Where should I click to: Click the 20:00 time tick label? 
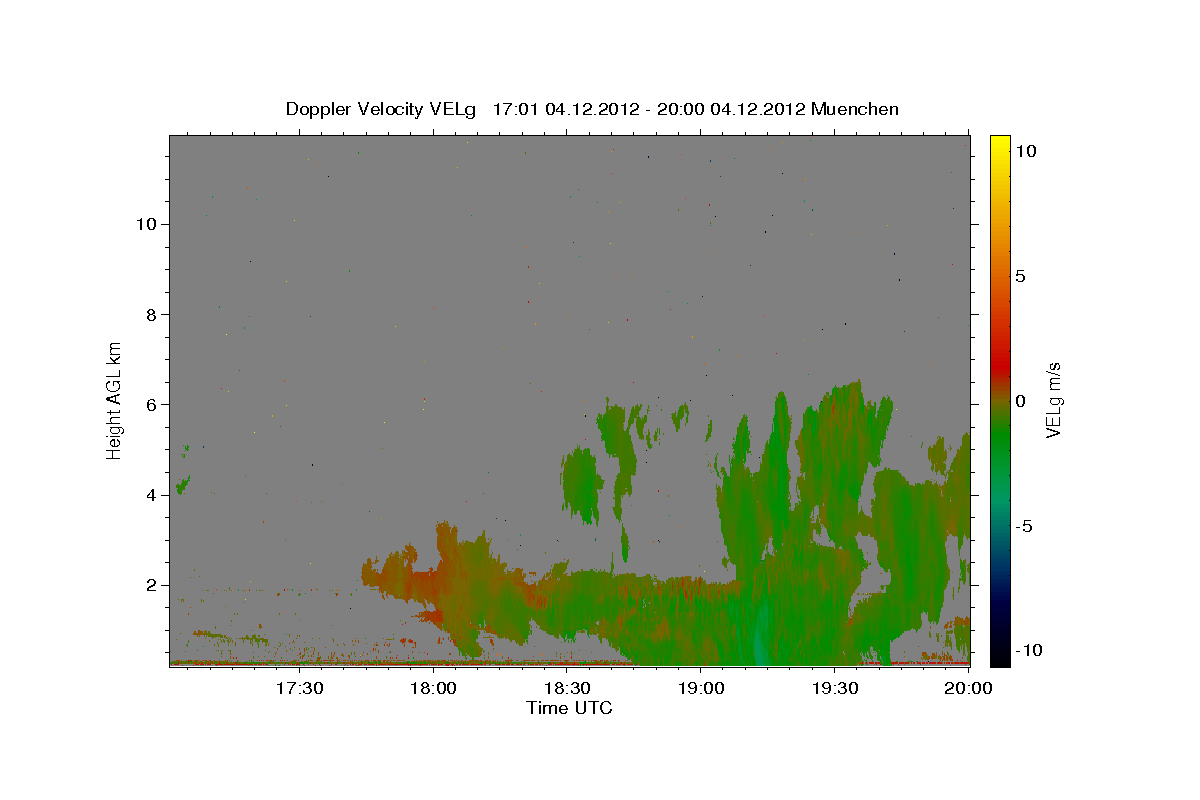pos(969,688)
